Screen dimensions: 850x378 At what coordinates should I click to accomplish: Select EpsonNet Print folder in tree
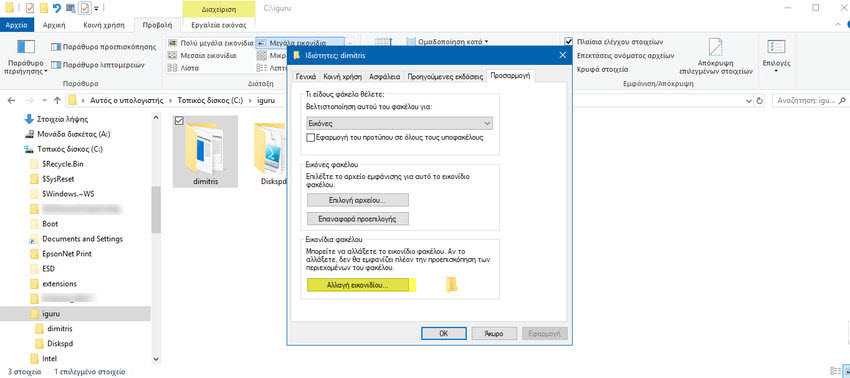click(x=61, y=254)
